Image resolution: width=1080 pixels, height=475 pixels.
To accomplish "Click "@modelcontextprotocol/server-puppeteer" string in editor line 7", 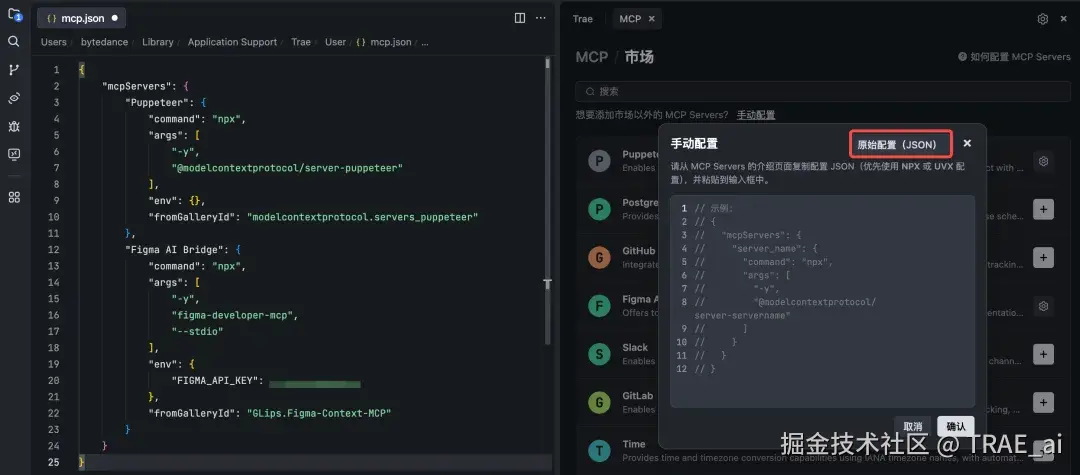I will pyautogui.click(x=287, y=168).
